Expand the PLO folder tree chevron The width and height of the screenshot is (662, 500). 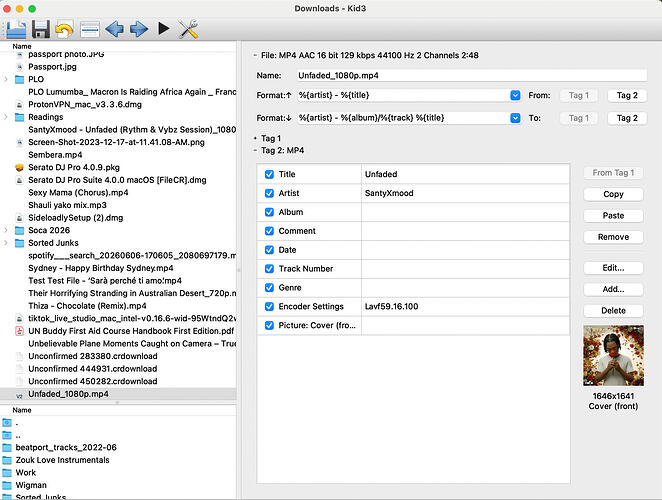tap(6, 79)
